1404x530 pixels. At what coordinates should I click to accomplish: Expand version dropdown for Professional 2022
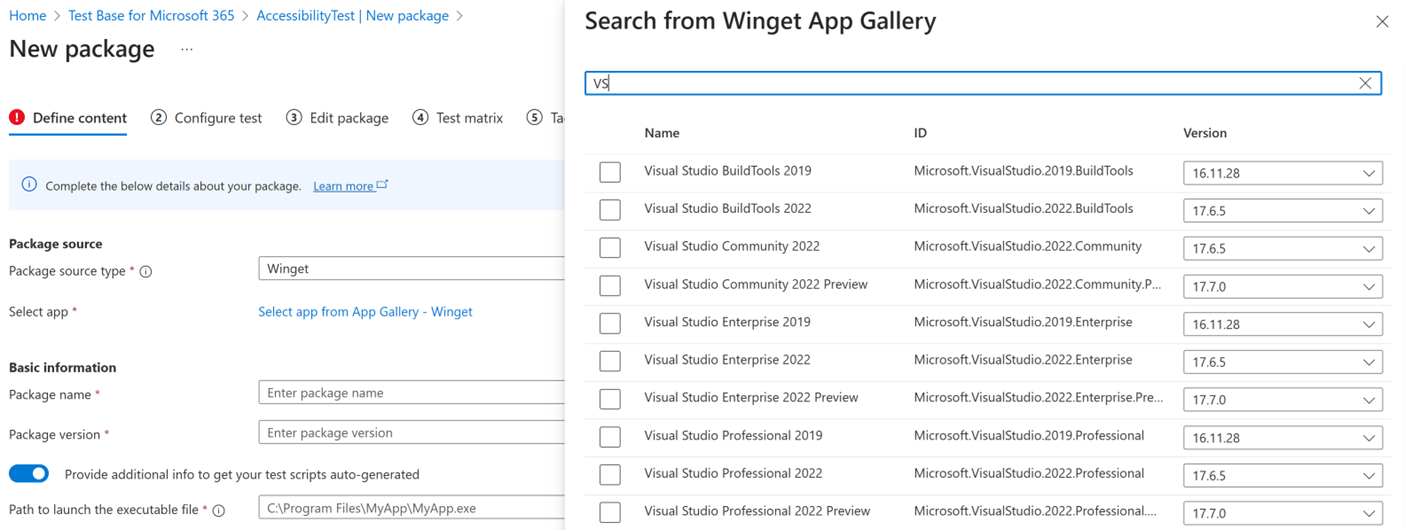(x=1282, y=476)
